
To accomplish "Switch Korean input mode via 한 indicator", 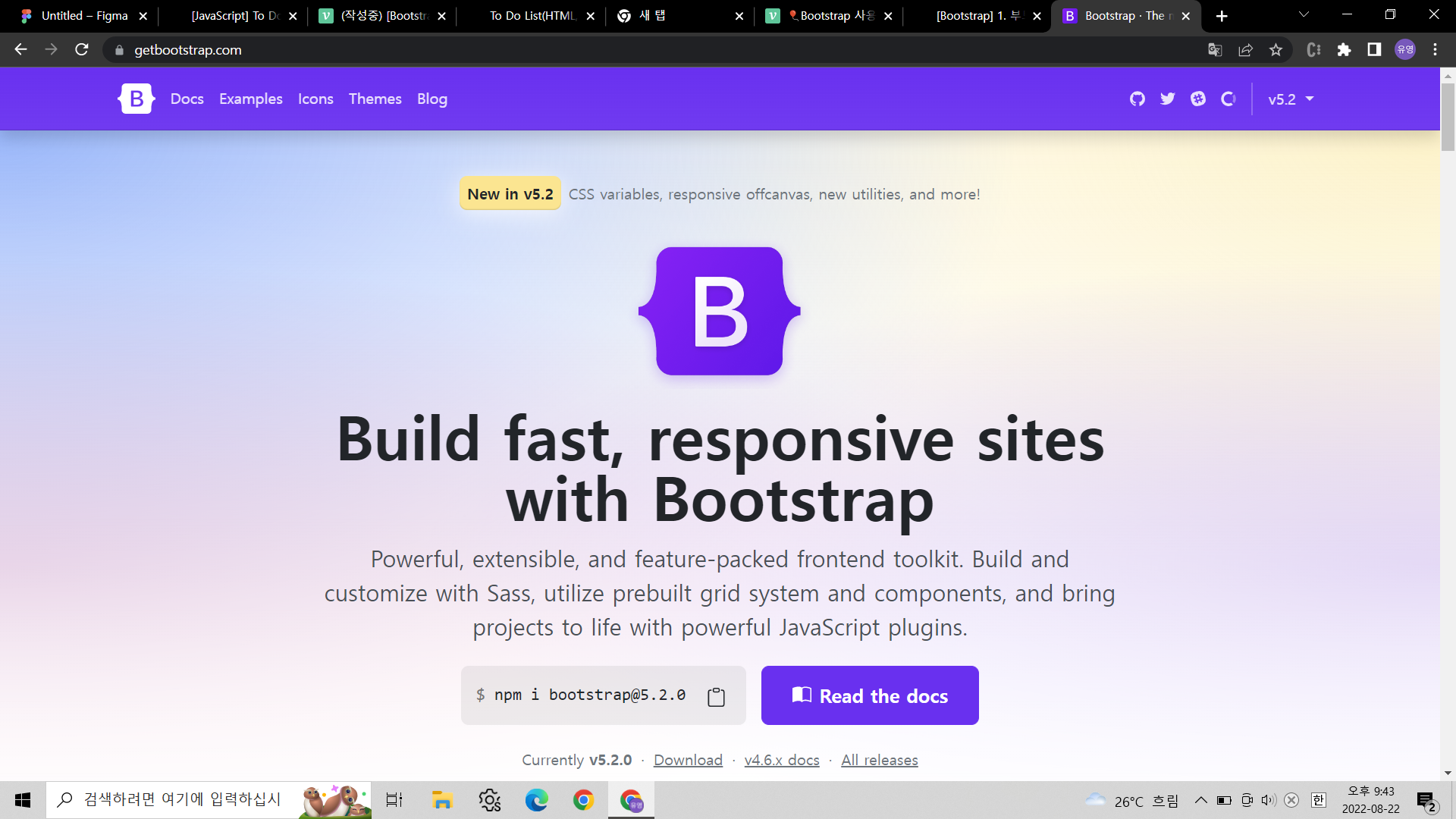I will click(1319, 800).
